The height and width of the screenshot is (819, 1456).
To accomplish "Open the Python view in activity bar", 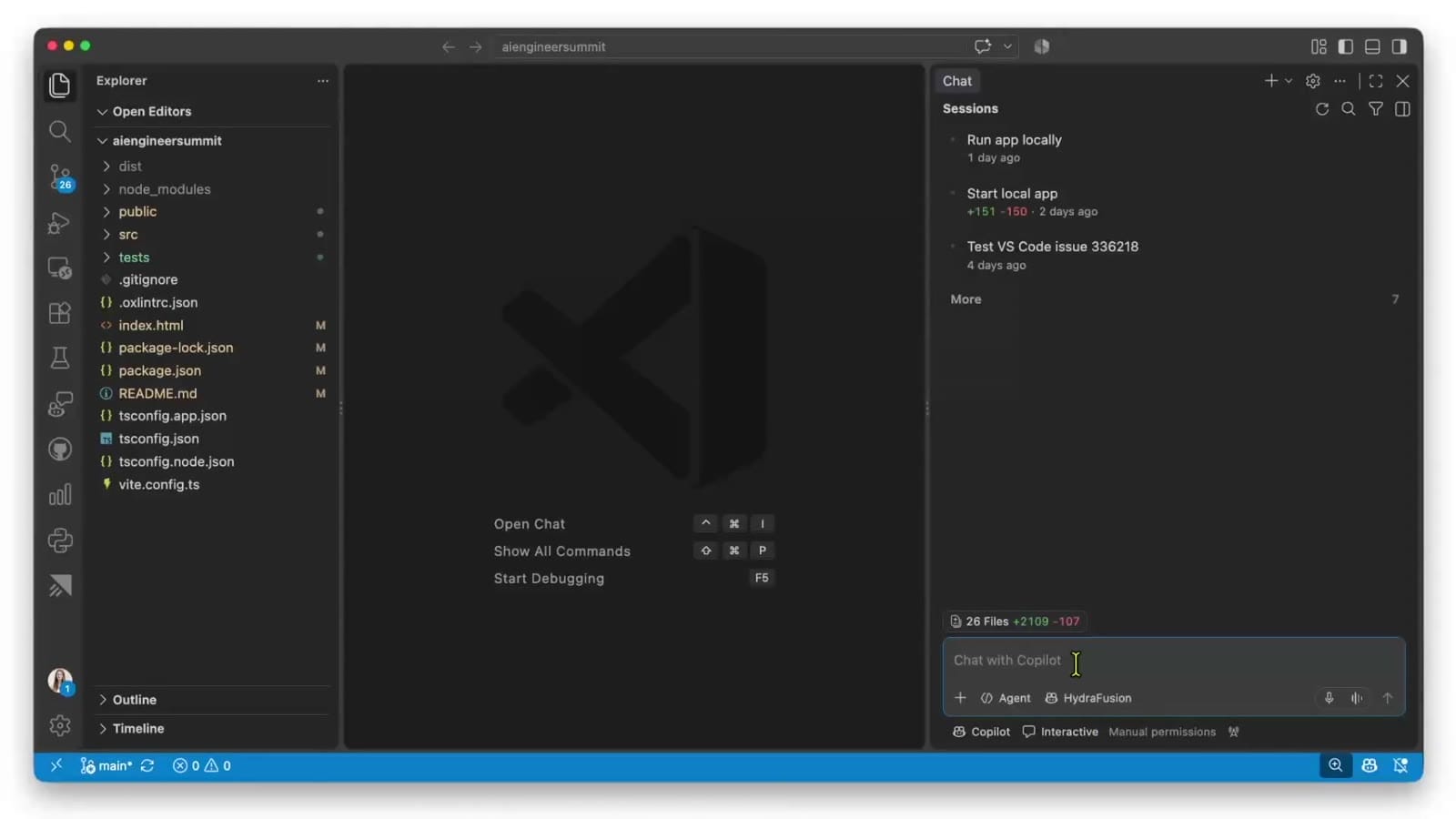I will point(59,541).
